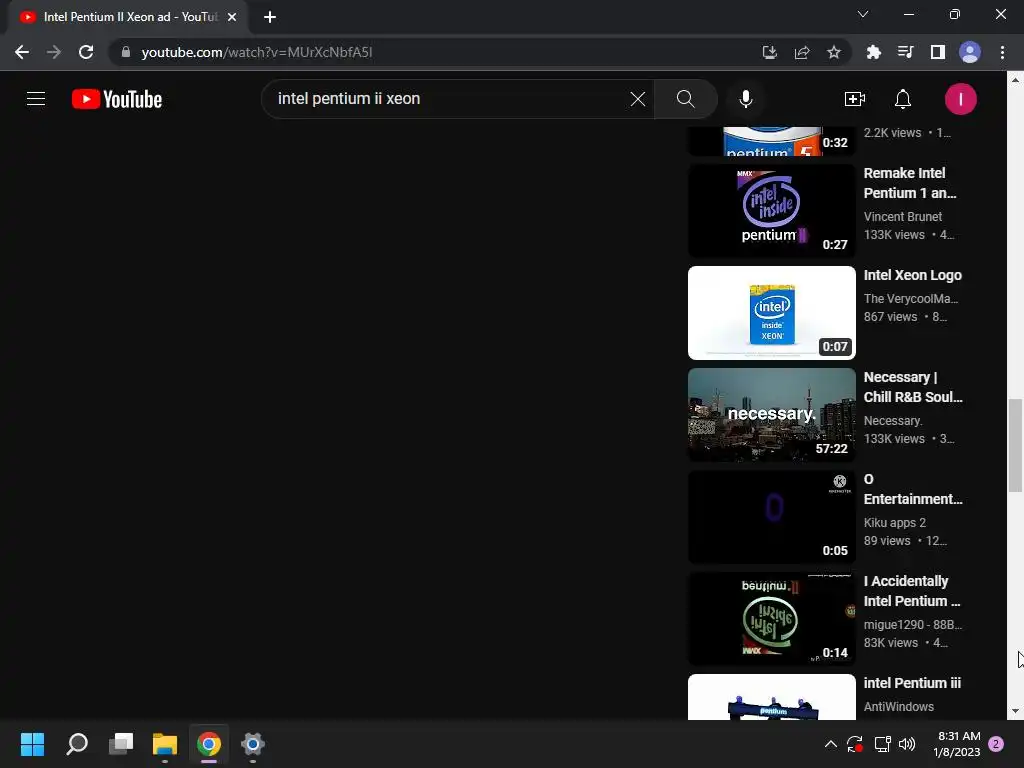Viewport: 1024px width, 768px height.
Task: Open Settings gear on taskbar
Action: pos(252,744)
